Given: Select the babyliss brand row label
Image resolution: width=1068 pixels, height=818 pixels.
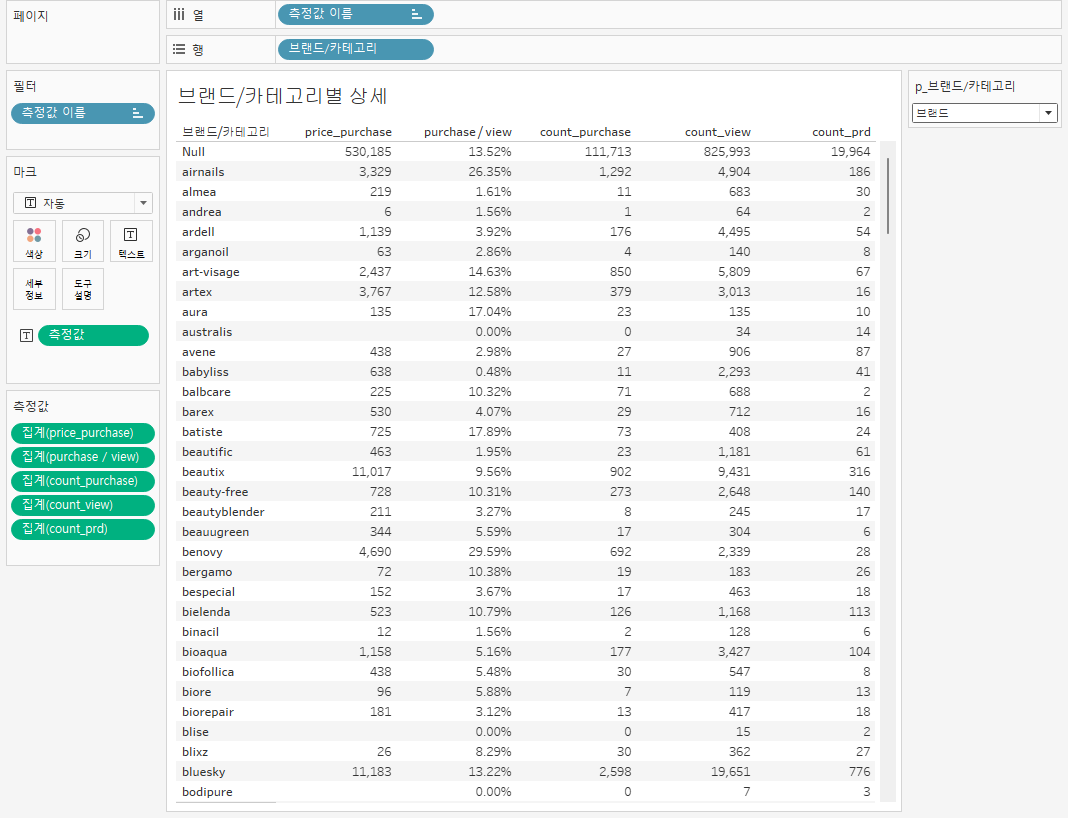Looking at the screenshot, I should pos(205,372).
